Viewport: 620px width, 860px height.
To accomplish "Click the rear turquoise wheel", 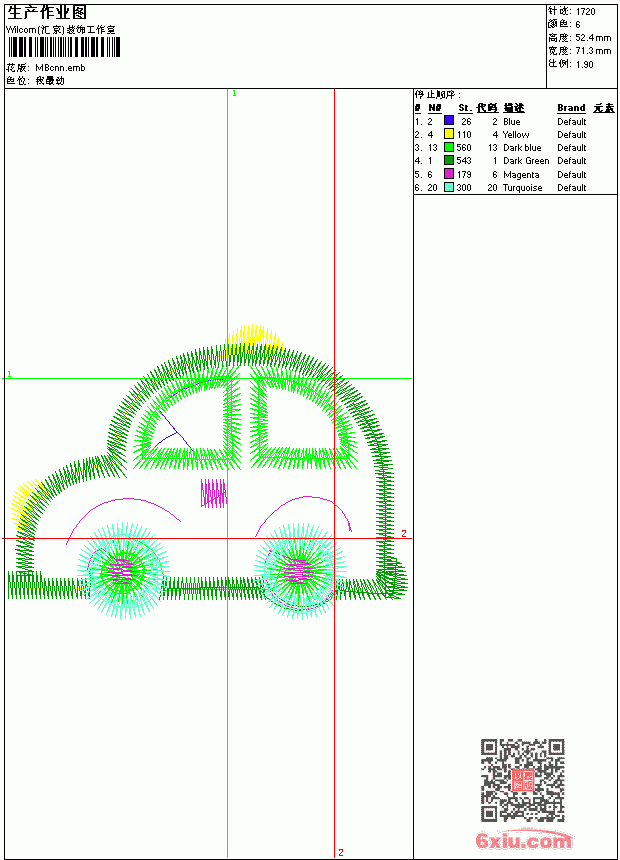I will coord(300,572).
